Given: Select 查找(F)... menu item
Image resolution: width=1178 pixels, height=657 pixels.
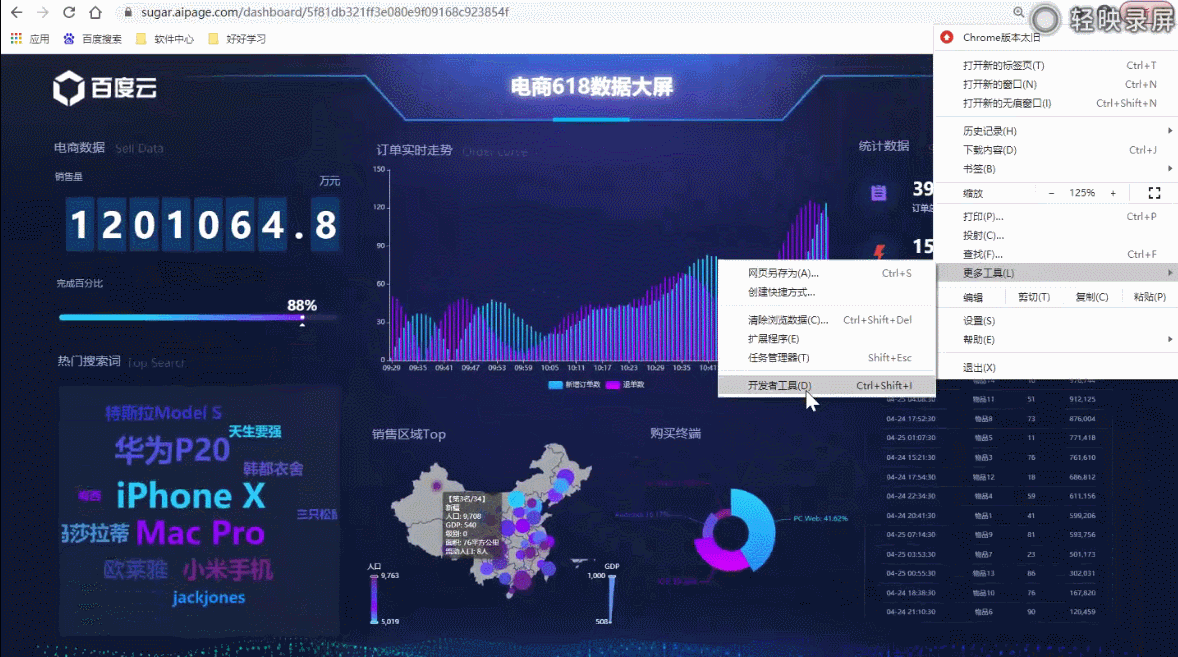Looking at the screenshot, I should pos(1056,254).
